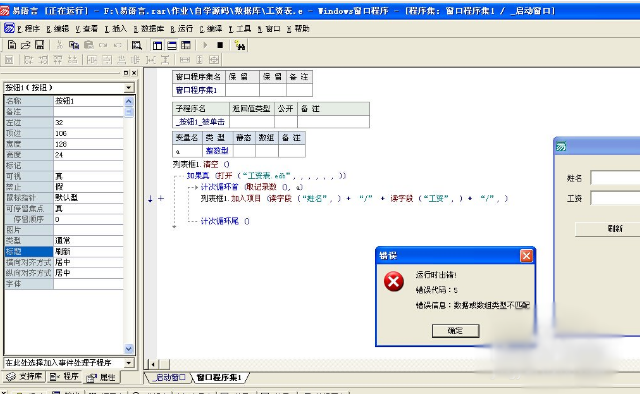The width and height of the screenshot is (640, 394).
Task: Click the 姓名 input field
Action: click(616, 178)
